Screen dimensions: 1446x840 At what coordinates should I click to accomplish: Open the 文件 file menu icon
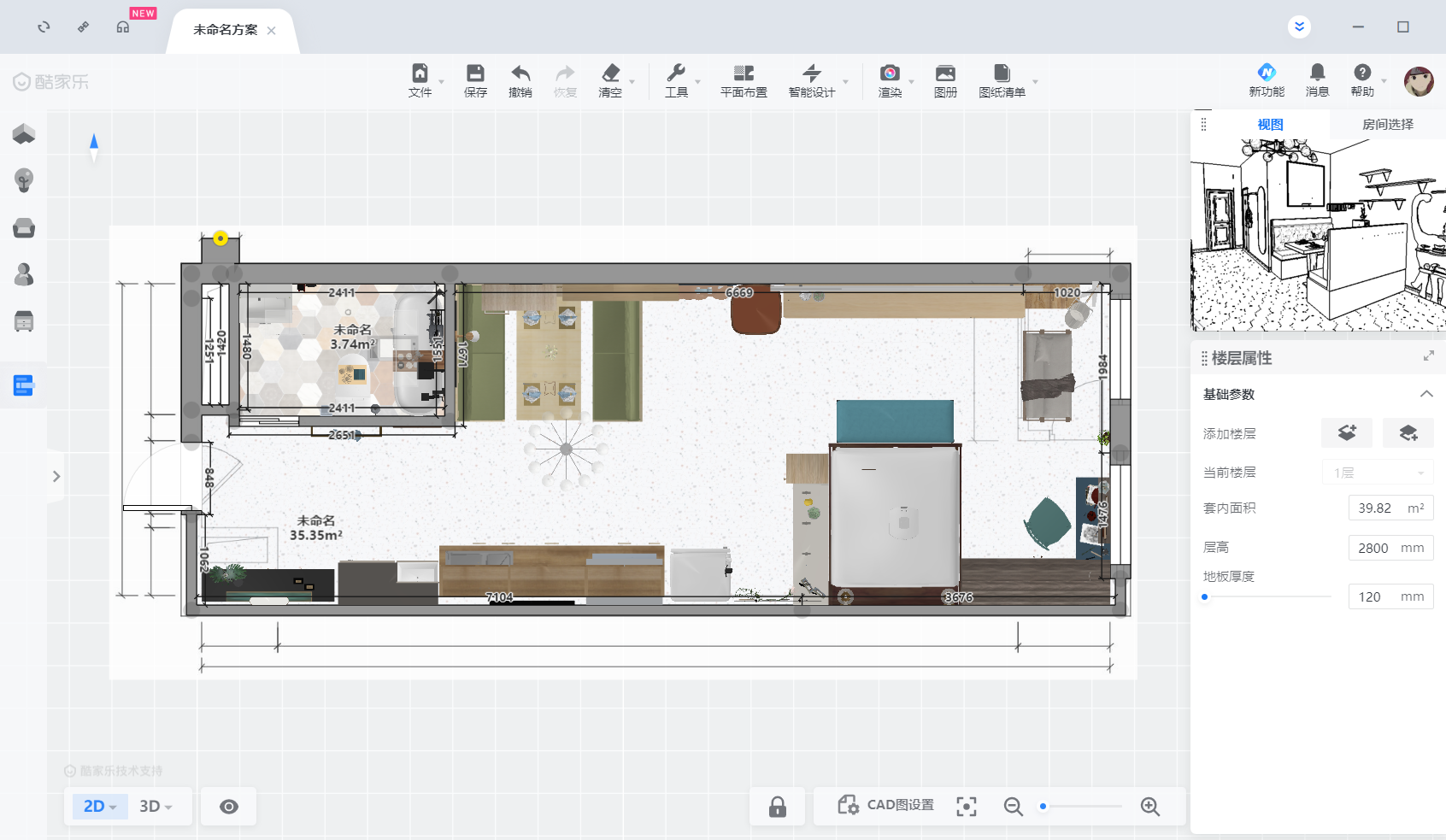point(420,73)
